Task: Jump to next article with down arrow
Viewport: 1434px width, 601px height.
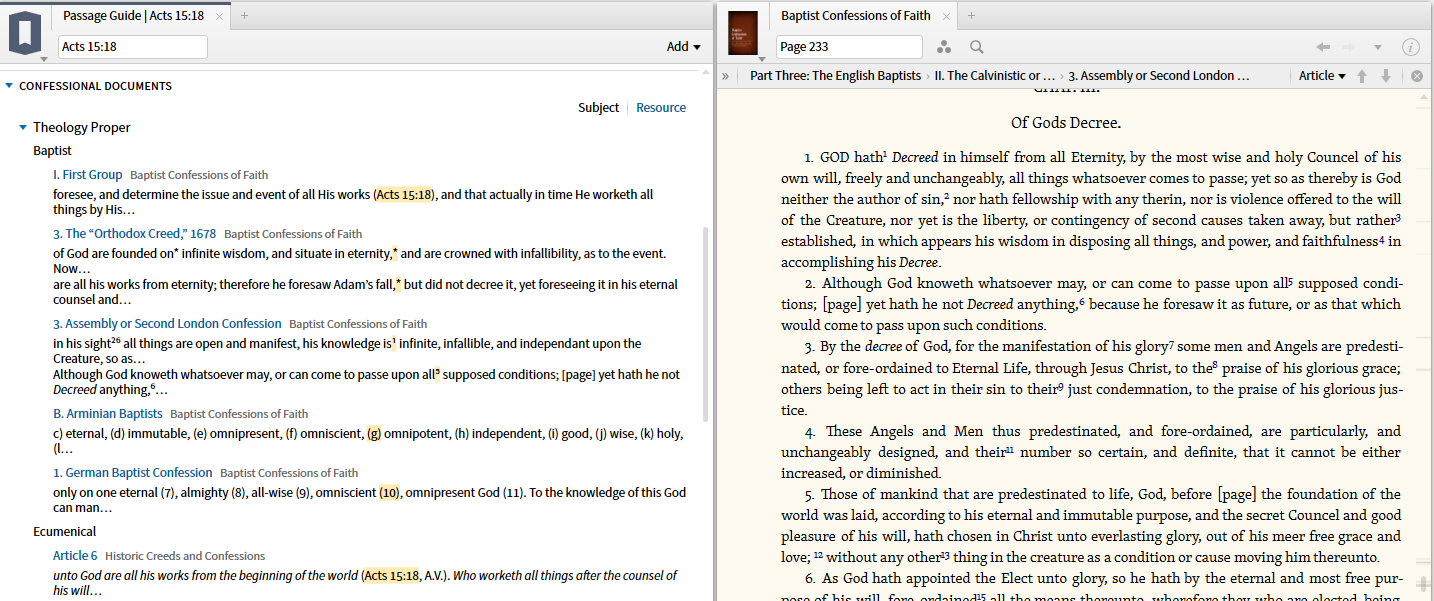Action: pyautogui.click(x=1386, y=76)
